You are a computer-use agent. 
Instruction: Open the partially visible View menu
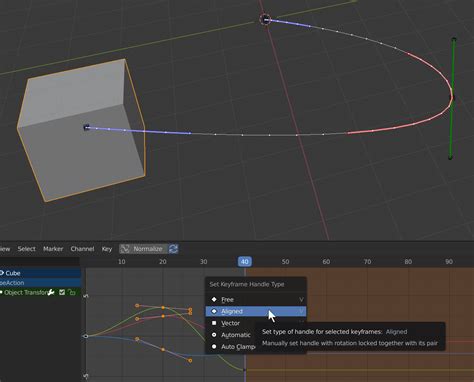pos(5,249)
